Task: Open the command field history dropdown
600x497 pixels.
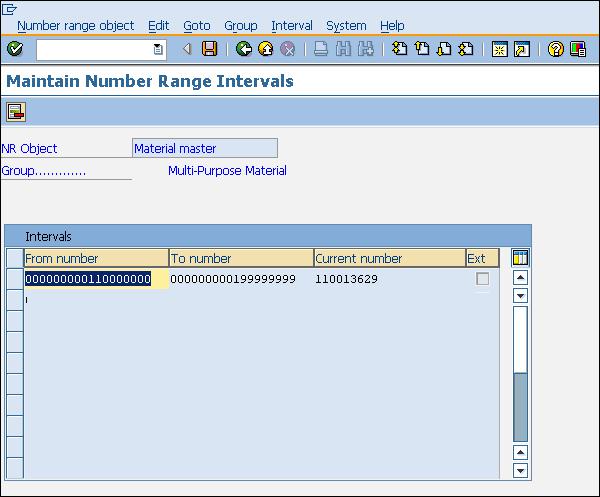Action: point(158,49)
